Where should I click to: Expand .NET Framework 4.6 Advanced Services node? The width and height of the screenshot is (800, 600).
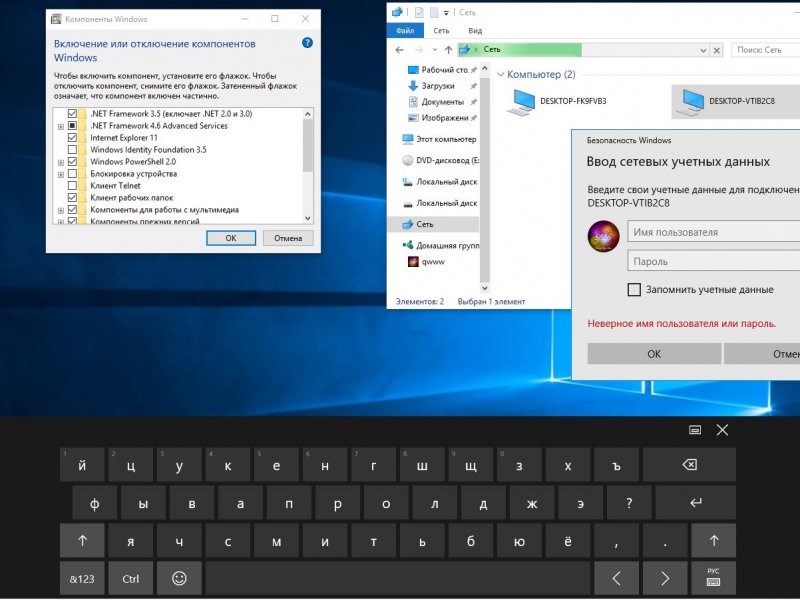pyautogui.click(x=61, y=126)
